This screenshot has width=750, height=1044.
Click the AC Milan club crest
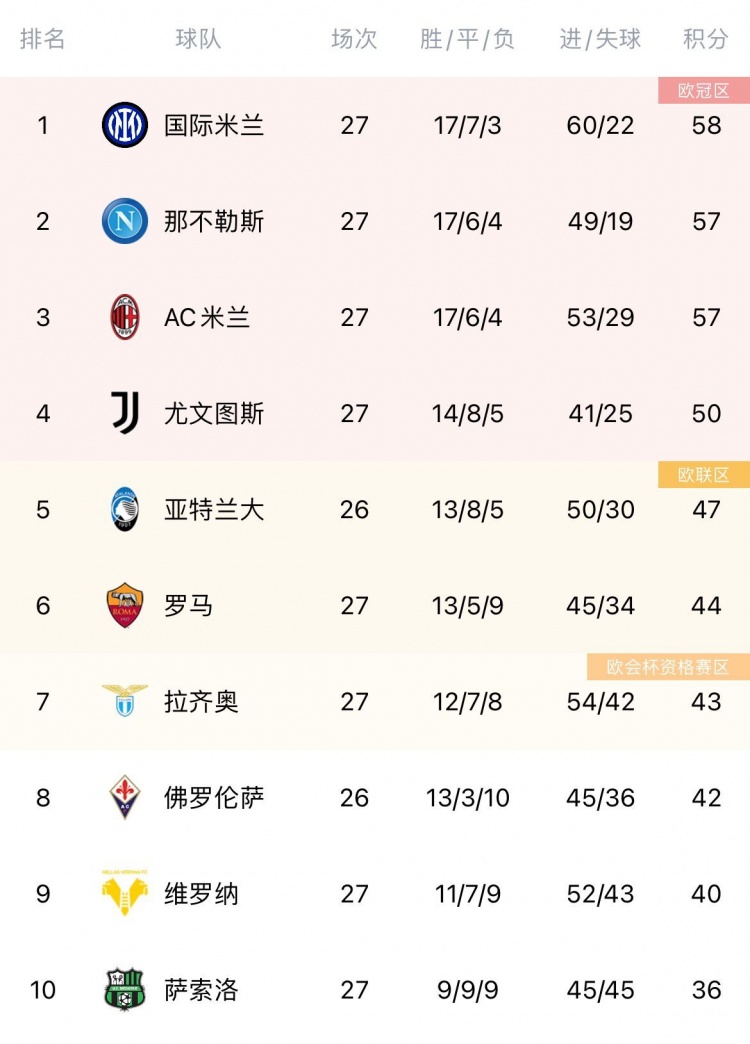[x=125, y=317]
